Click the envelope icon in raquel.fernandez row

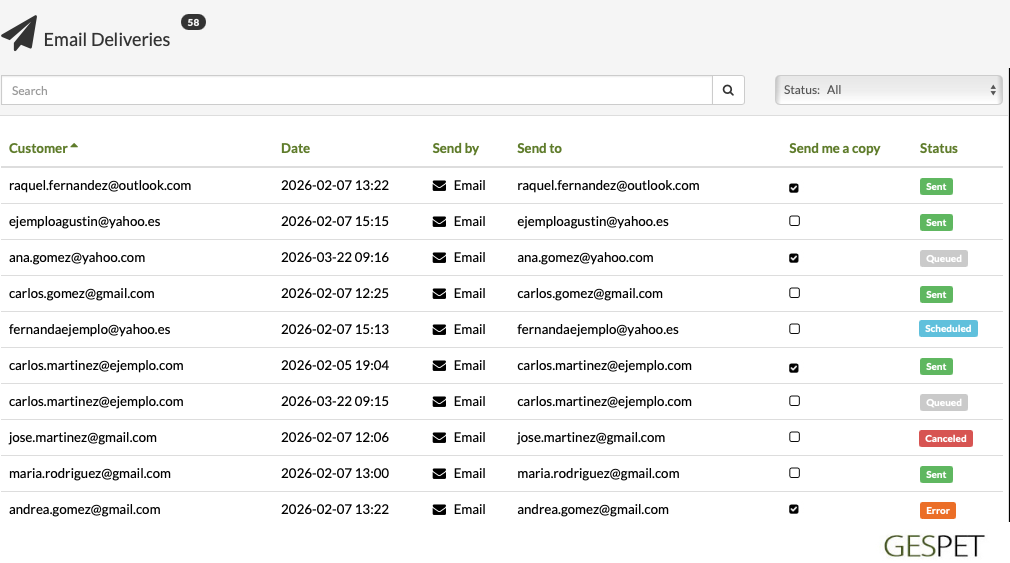(x=439, y=186)
